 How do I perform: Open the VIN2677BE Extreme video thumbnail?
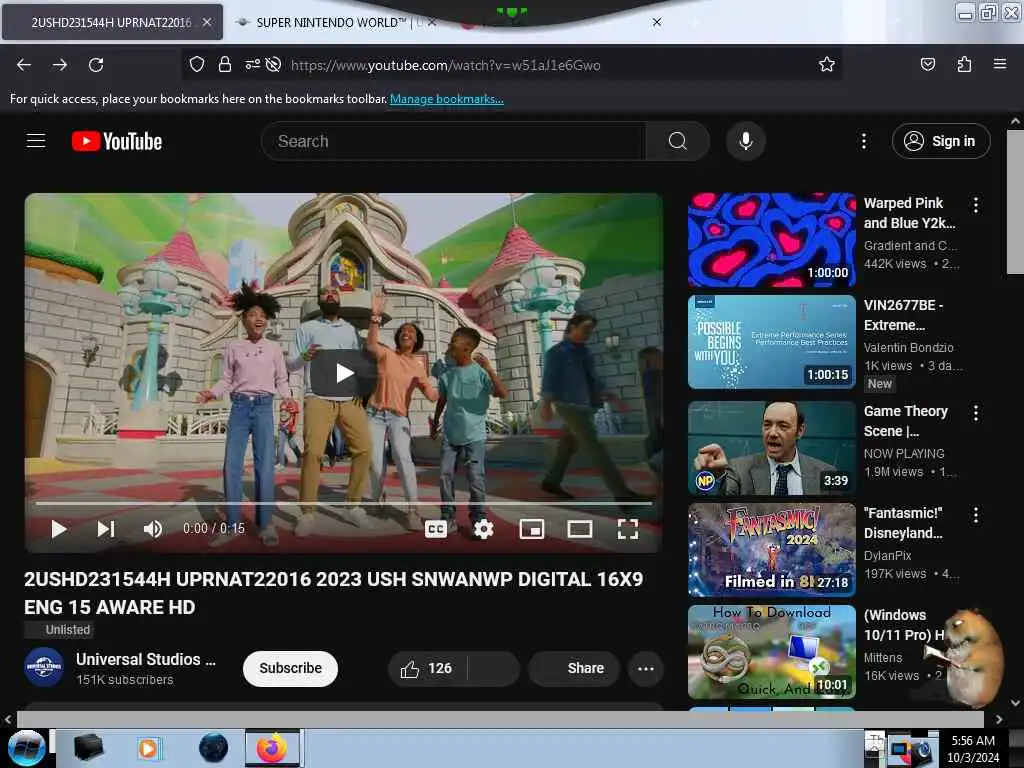tap(771, 342)
